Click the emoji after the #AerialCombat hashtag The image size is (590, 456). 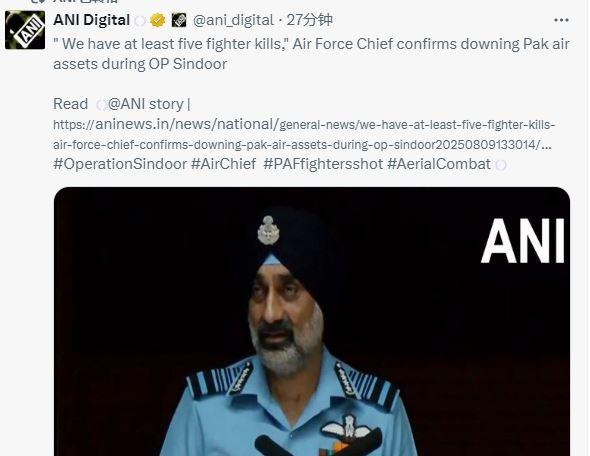pyautogui.click(x=501, y=165)
